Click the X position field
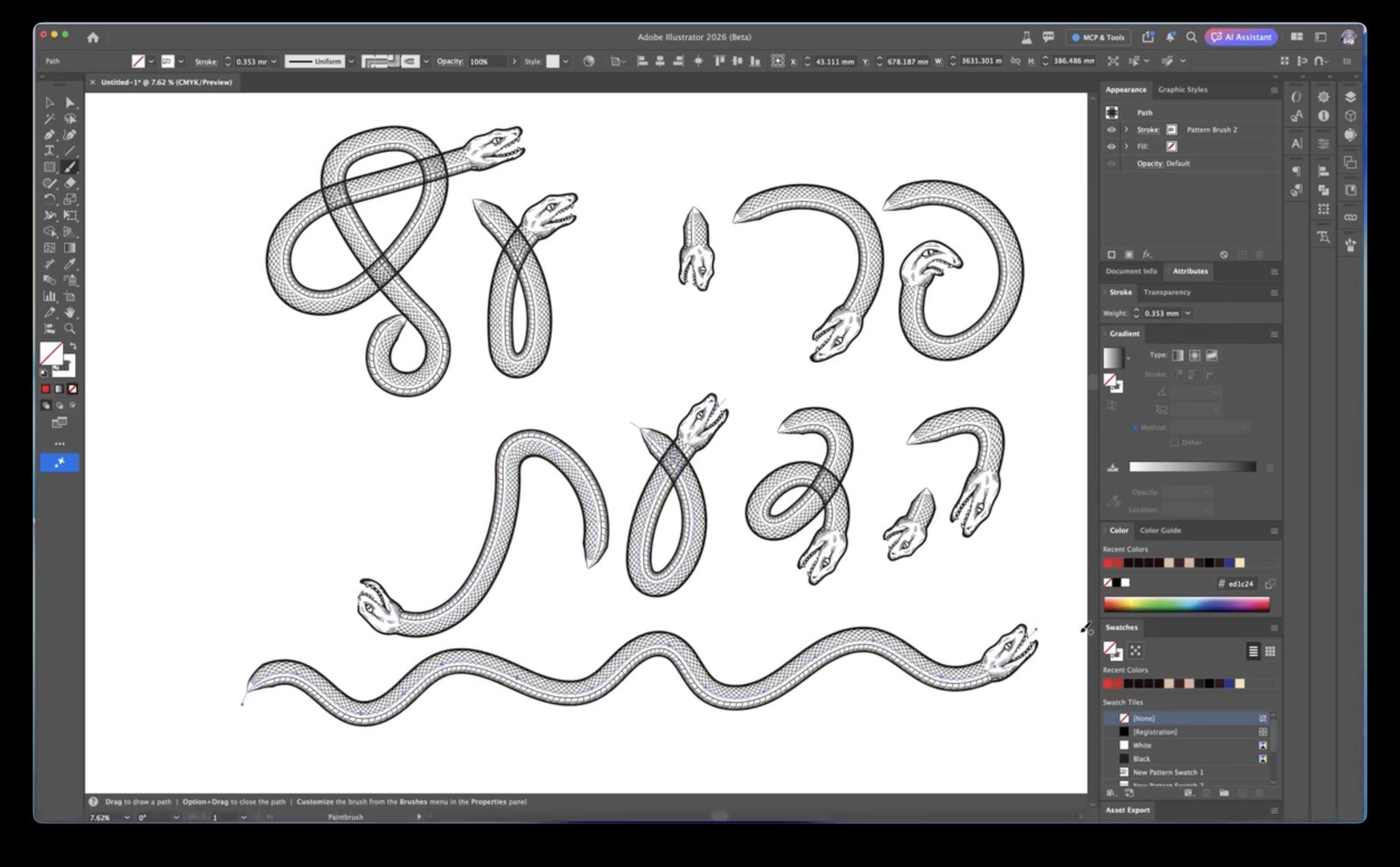Screen dimensions: 1400x867 click(x=834, y=61)
